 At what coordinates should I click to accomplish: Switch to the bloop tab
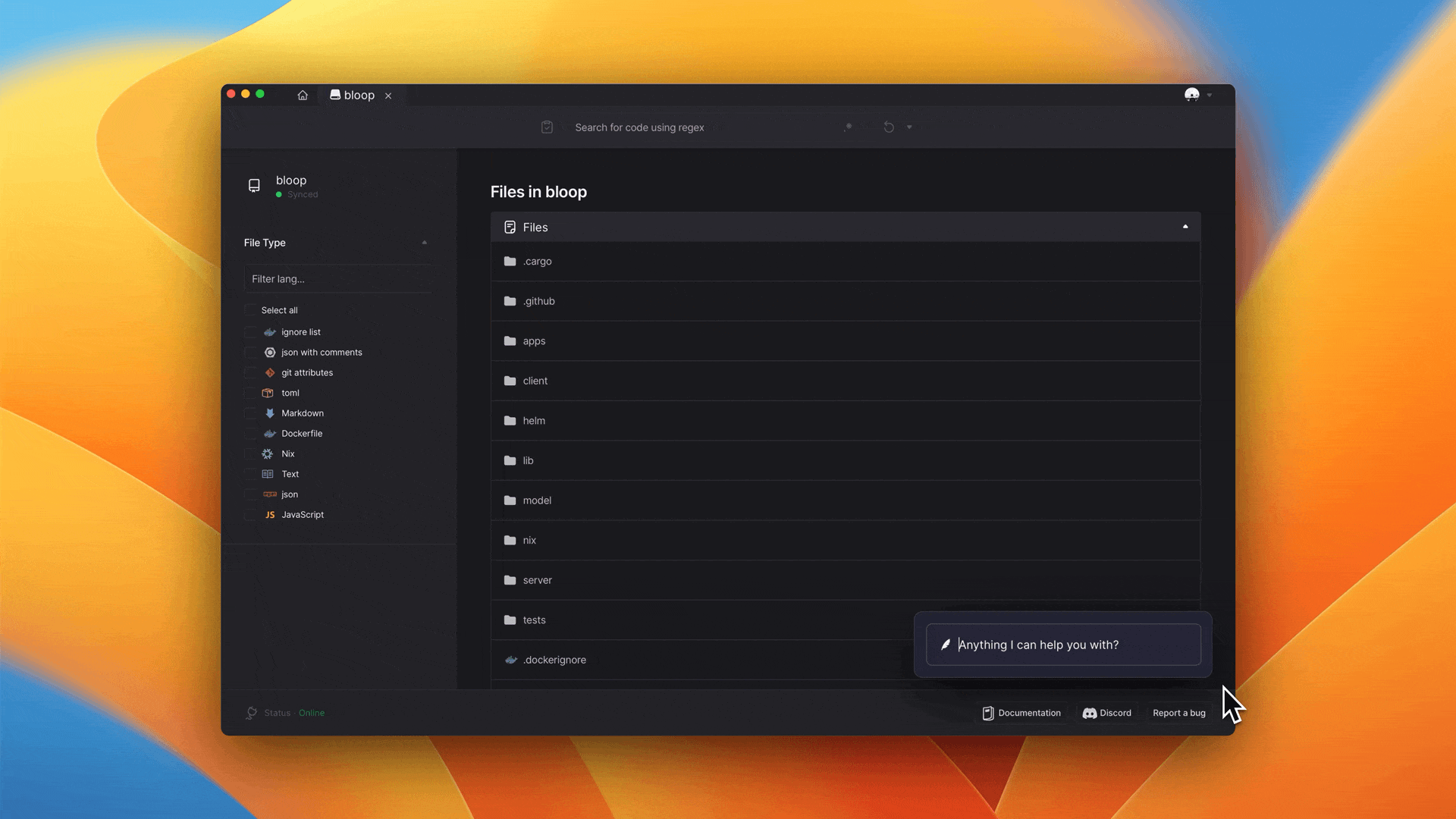pos(359,96)
